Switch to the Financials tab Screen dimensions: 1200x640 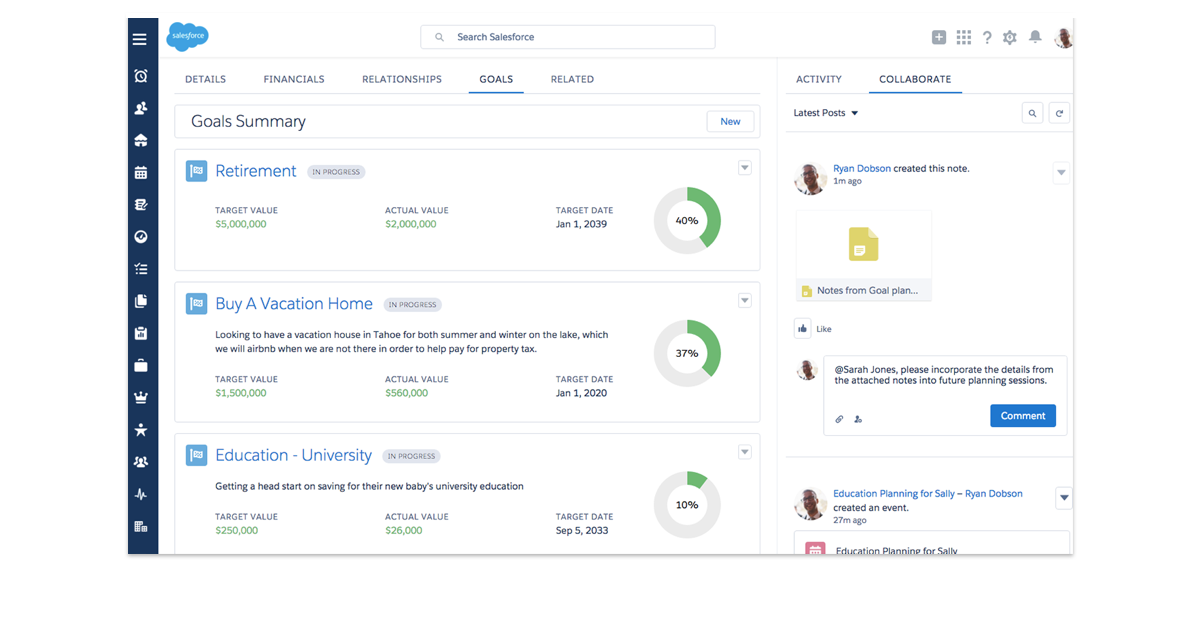click(294, 79)
